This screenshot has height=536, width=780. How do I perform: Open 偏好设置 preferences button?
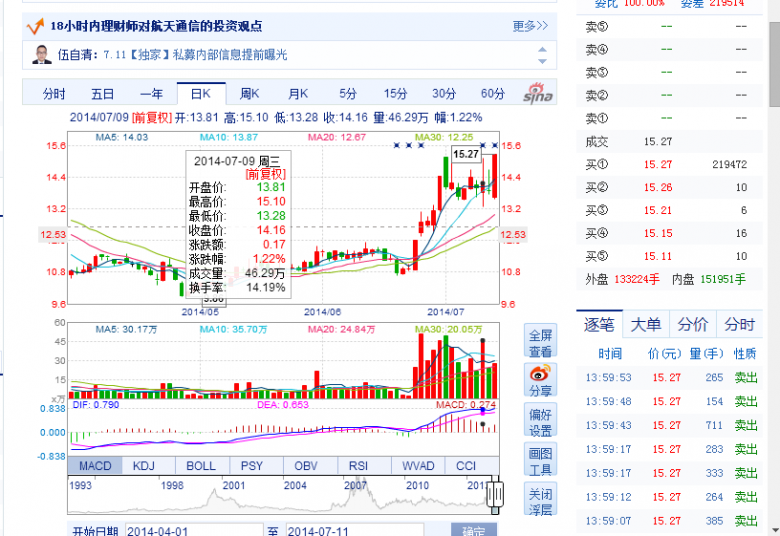tap(540, 422)
